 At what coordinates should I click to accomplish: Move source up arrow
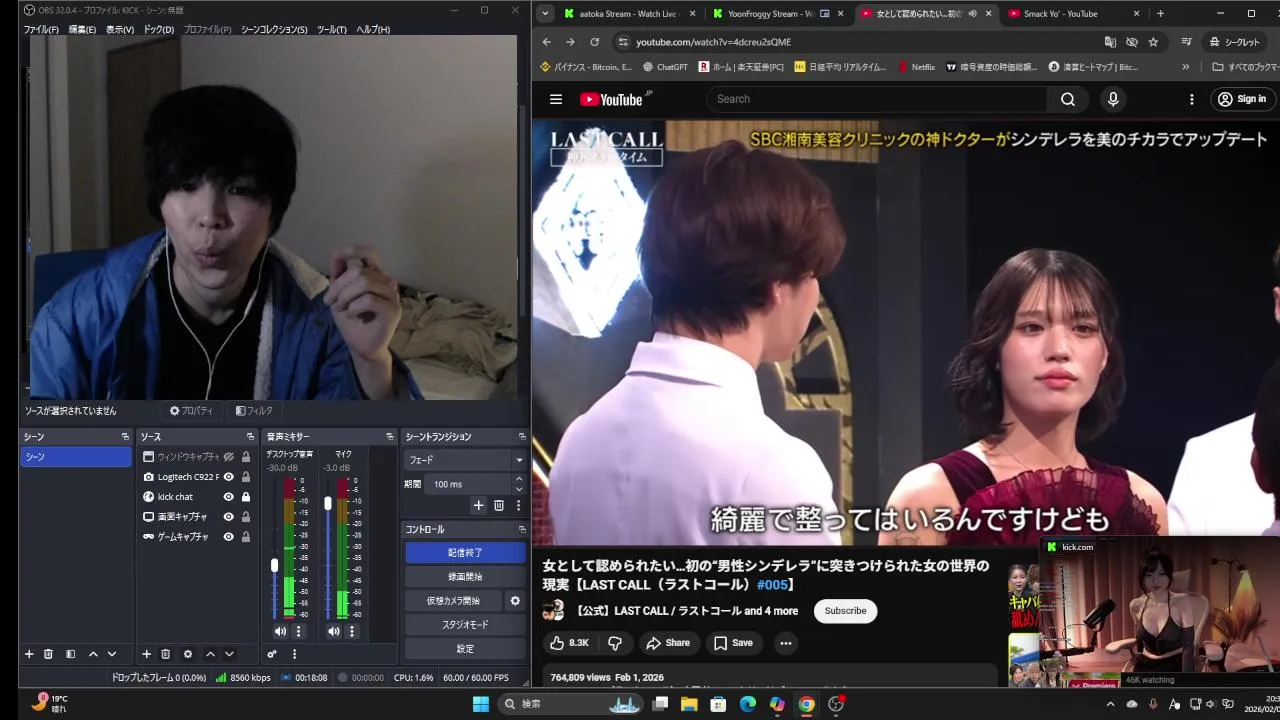click(x=210, y=654)
